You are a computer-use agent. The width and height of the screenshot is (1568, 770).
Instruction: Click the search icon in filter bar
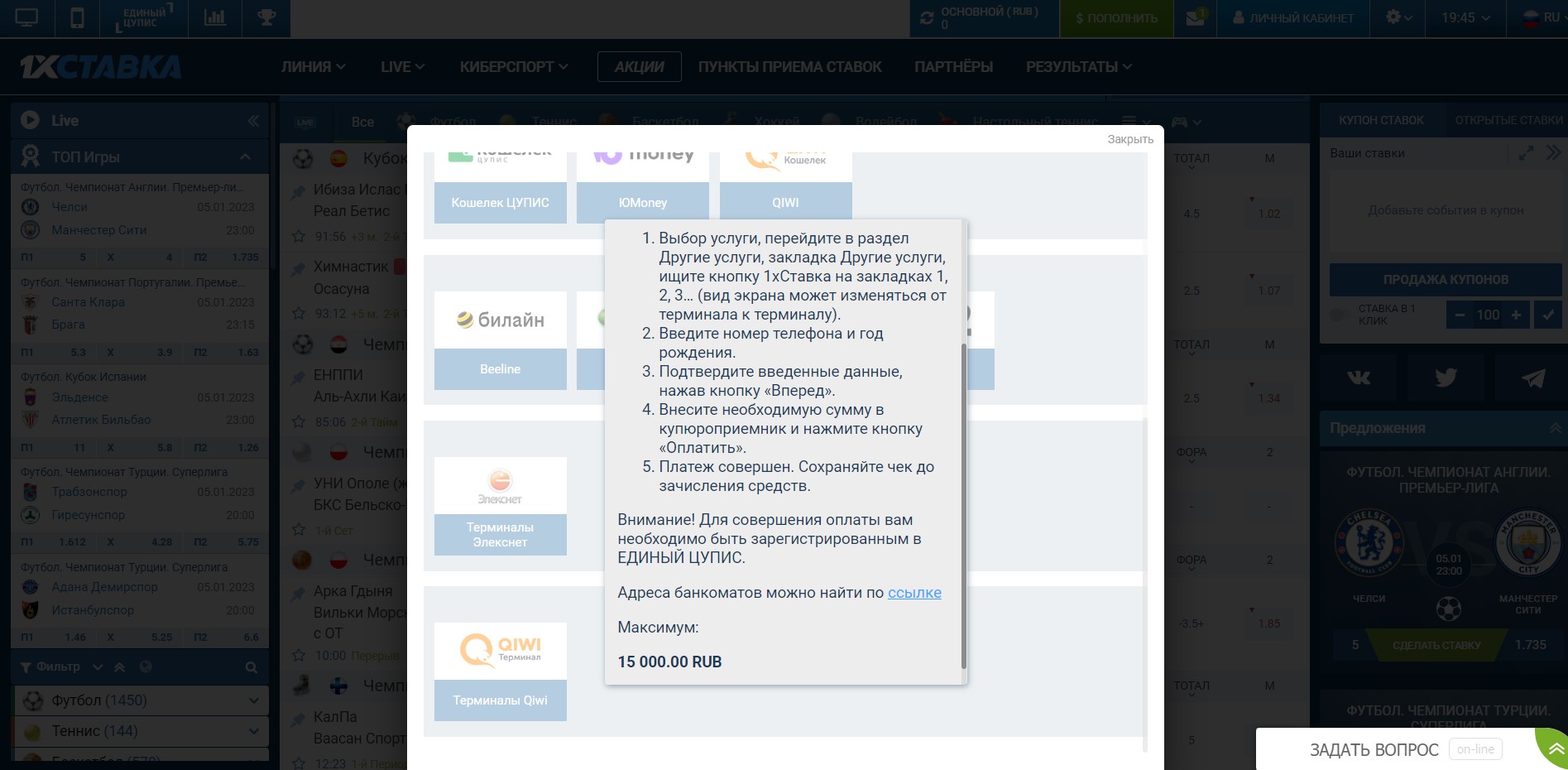(251, 667)
